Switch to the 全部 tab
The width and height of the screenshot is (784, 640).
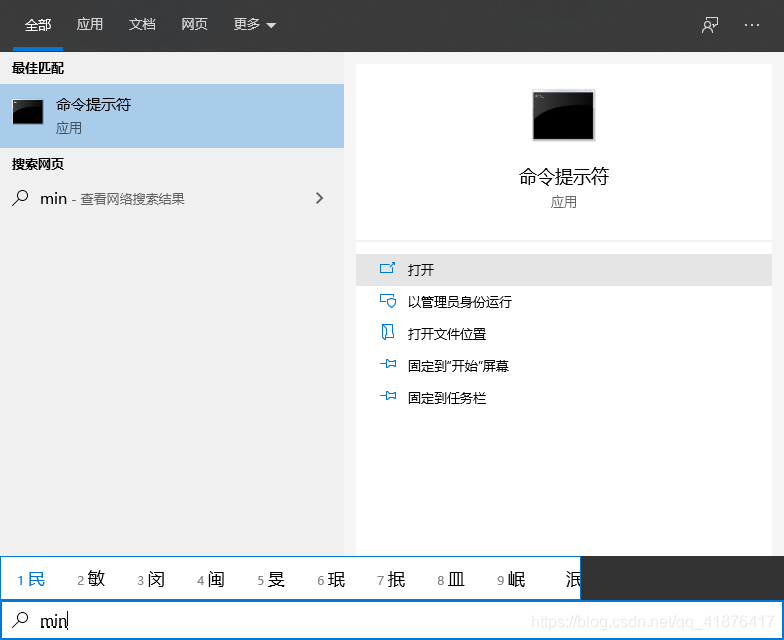pos(38,24)
